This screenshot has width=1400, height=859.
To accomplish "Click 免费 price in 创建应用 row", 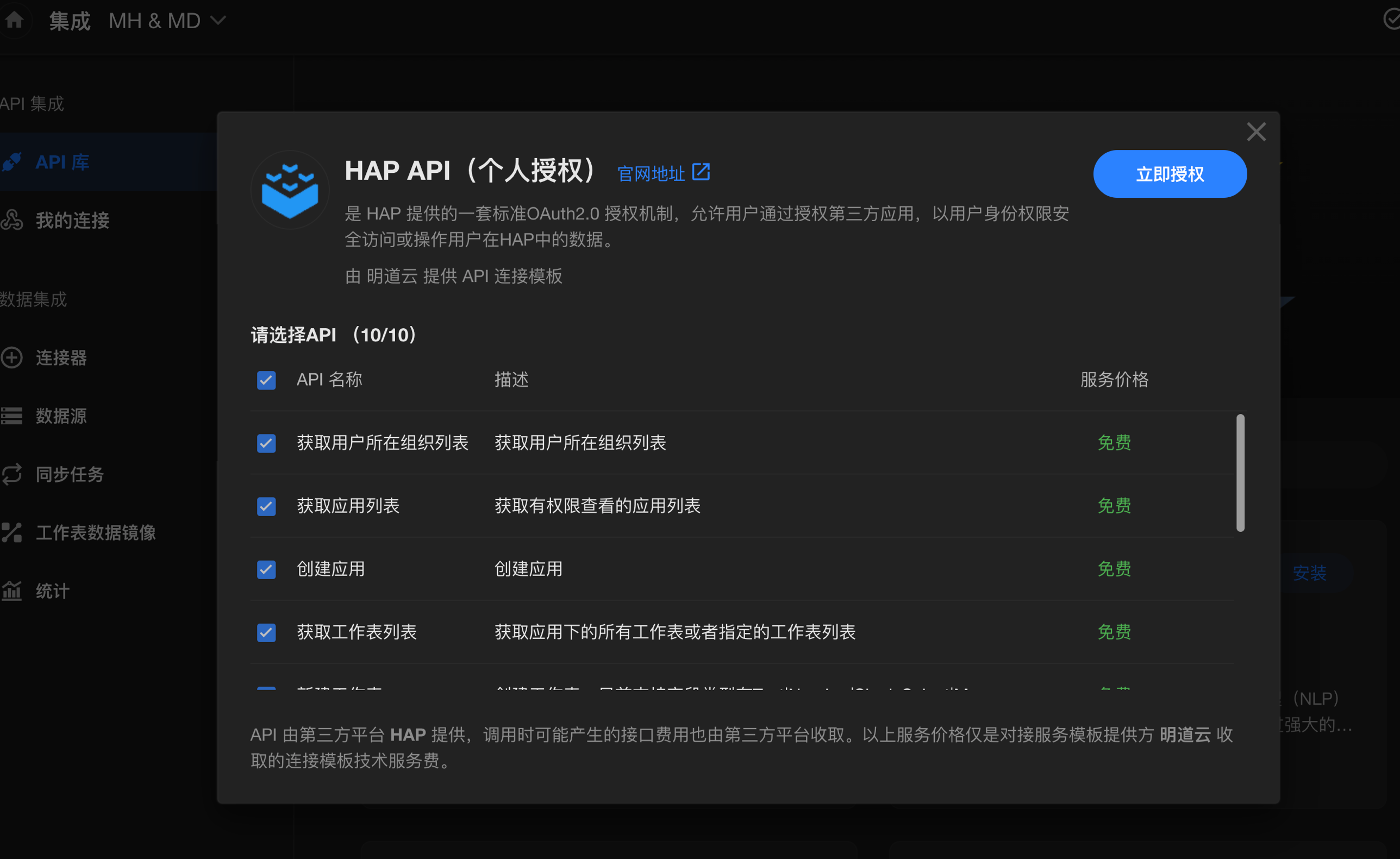I will [x=1114, y=569].
